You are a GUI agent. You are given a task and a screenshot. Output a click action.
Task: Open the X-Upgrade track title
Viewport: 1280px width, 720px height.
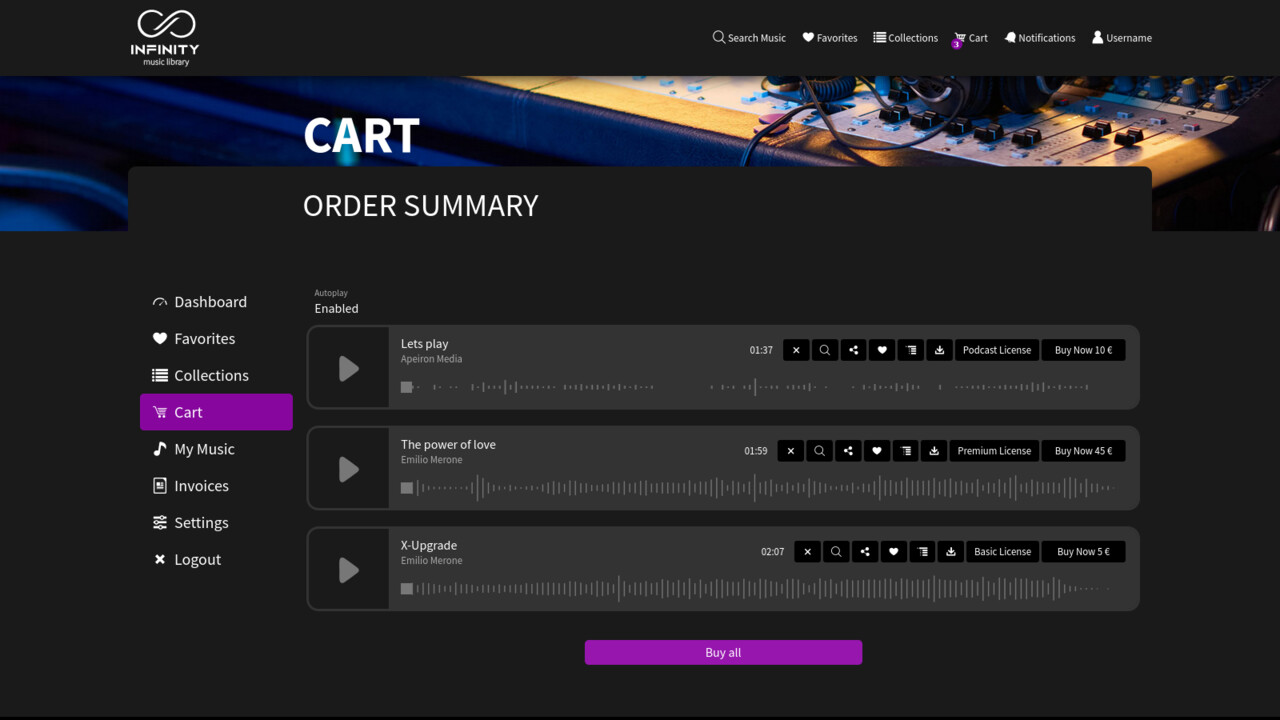coord(429,546)
